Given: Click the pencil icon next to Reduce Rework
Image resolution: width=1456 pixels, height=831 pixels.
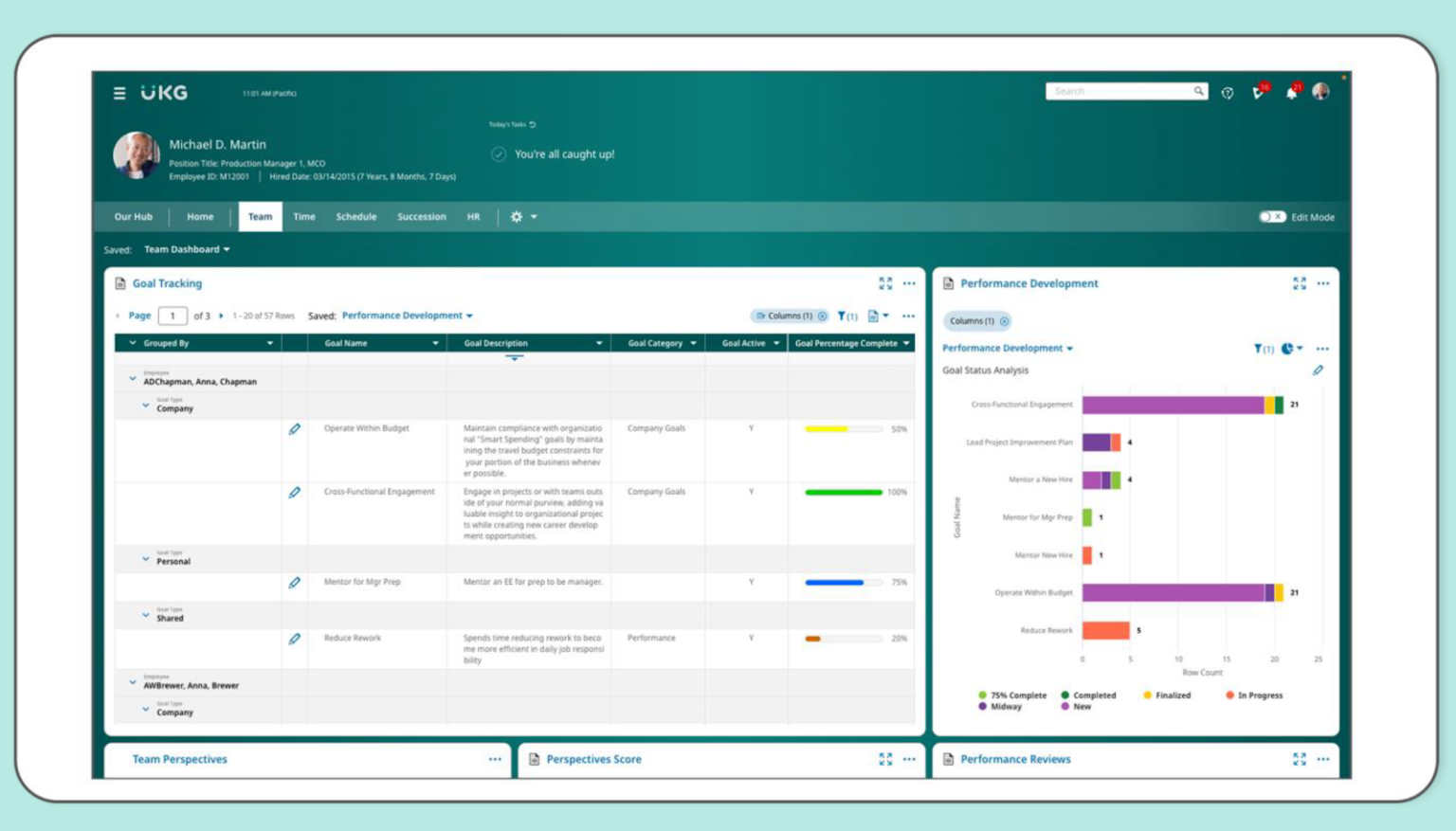Looking at the screenshot, I should click(x=295, y=638).
